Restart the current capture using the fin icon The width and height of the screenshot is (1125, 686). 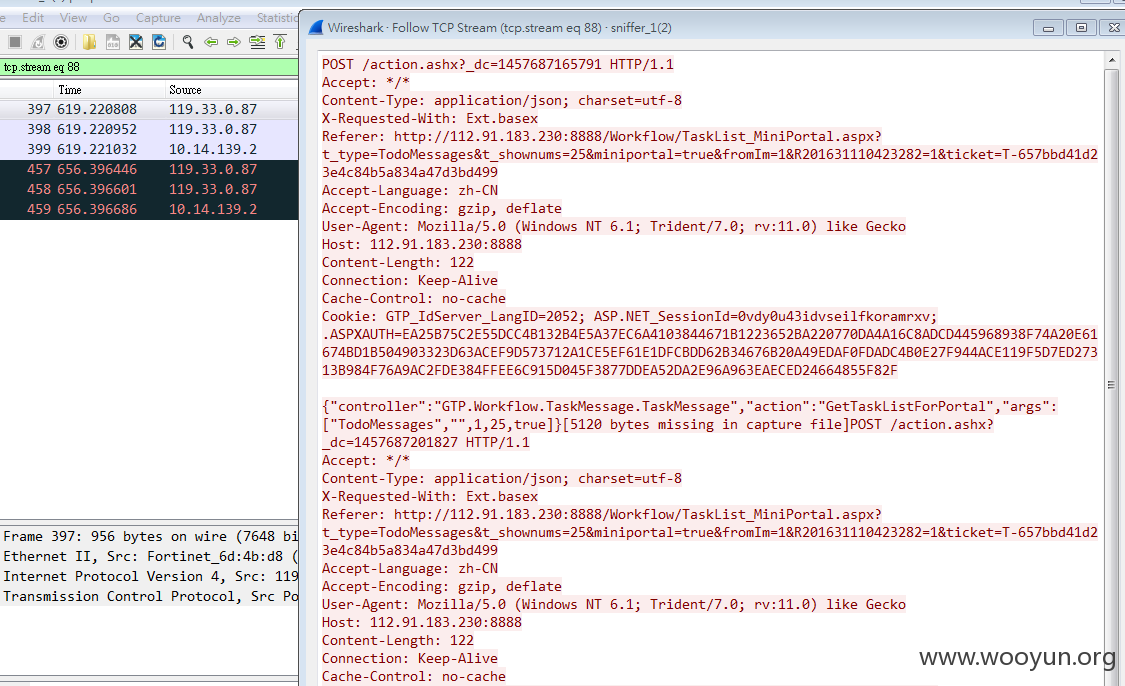click(37, 42)
